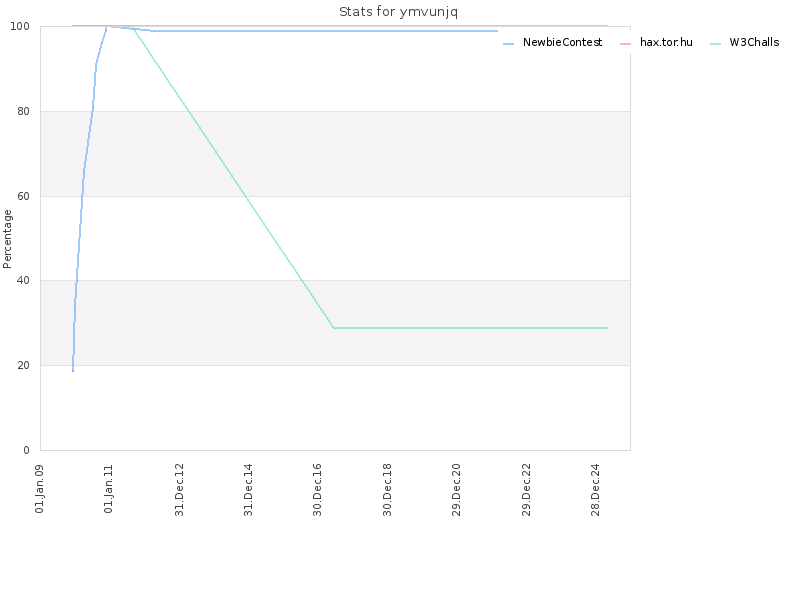Click the descending teal W3Challs line
This screenshot has width=800, height=600.
(x=235, y=180)
